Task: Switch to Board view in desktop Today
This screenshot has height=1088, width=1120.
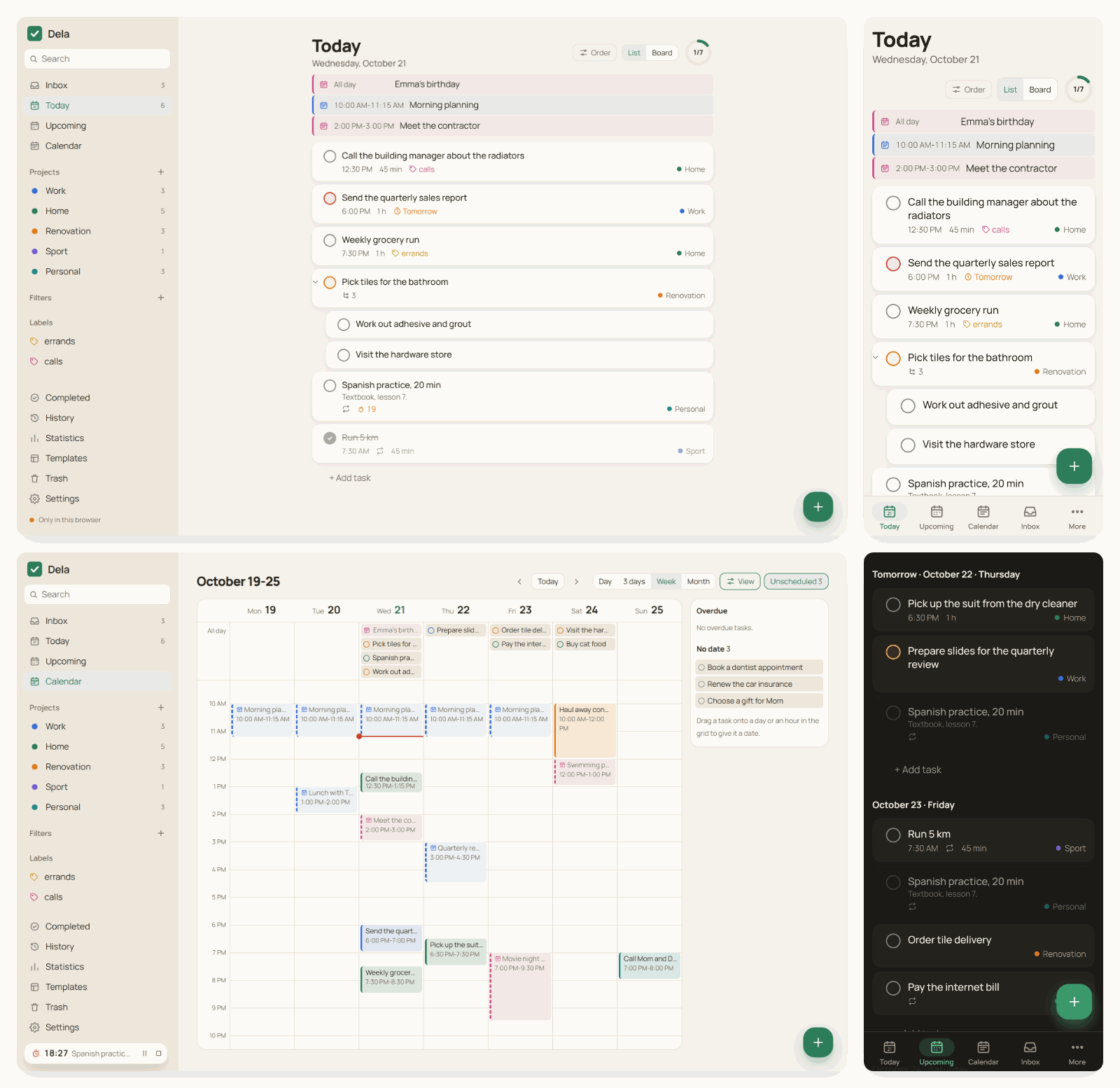Action: (661, 53)
